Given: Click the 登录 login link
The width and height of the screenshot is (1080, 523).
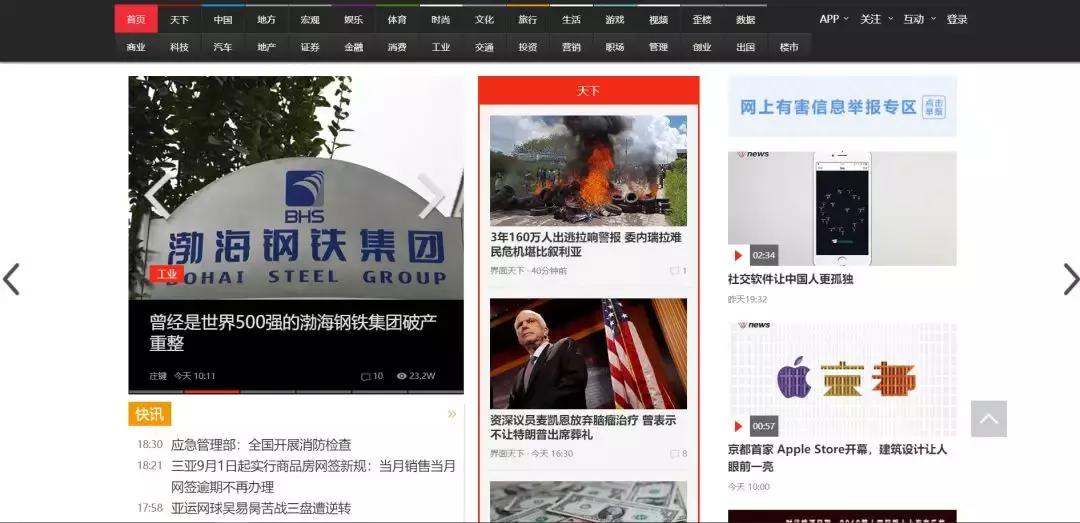Looking at the screenshot, I should [957, 19].
